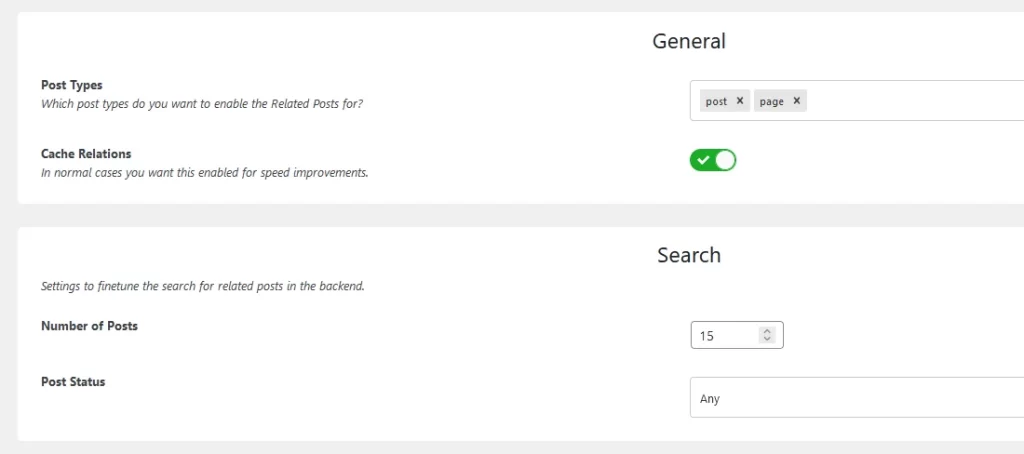Increase Number of Posts with up arrow
The width and height of the screenshot is (1024, 454).
click(x=767, y=331)
